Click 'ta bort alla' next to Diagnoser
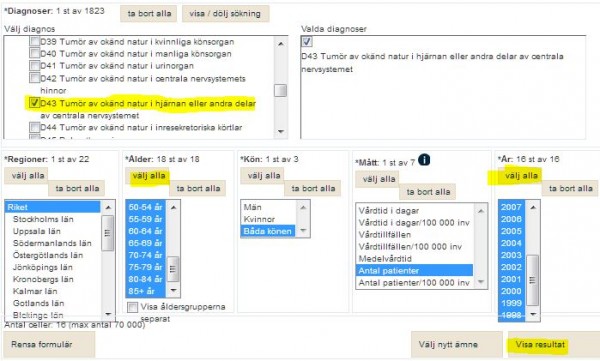The image size is (600, 361). click(149, 13)
